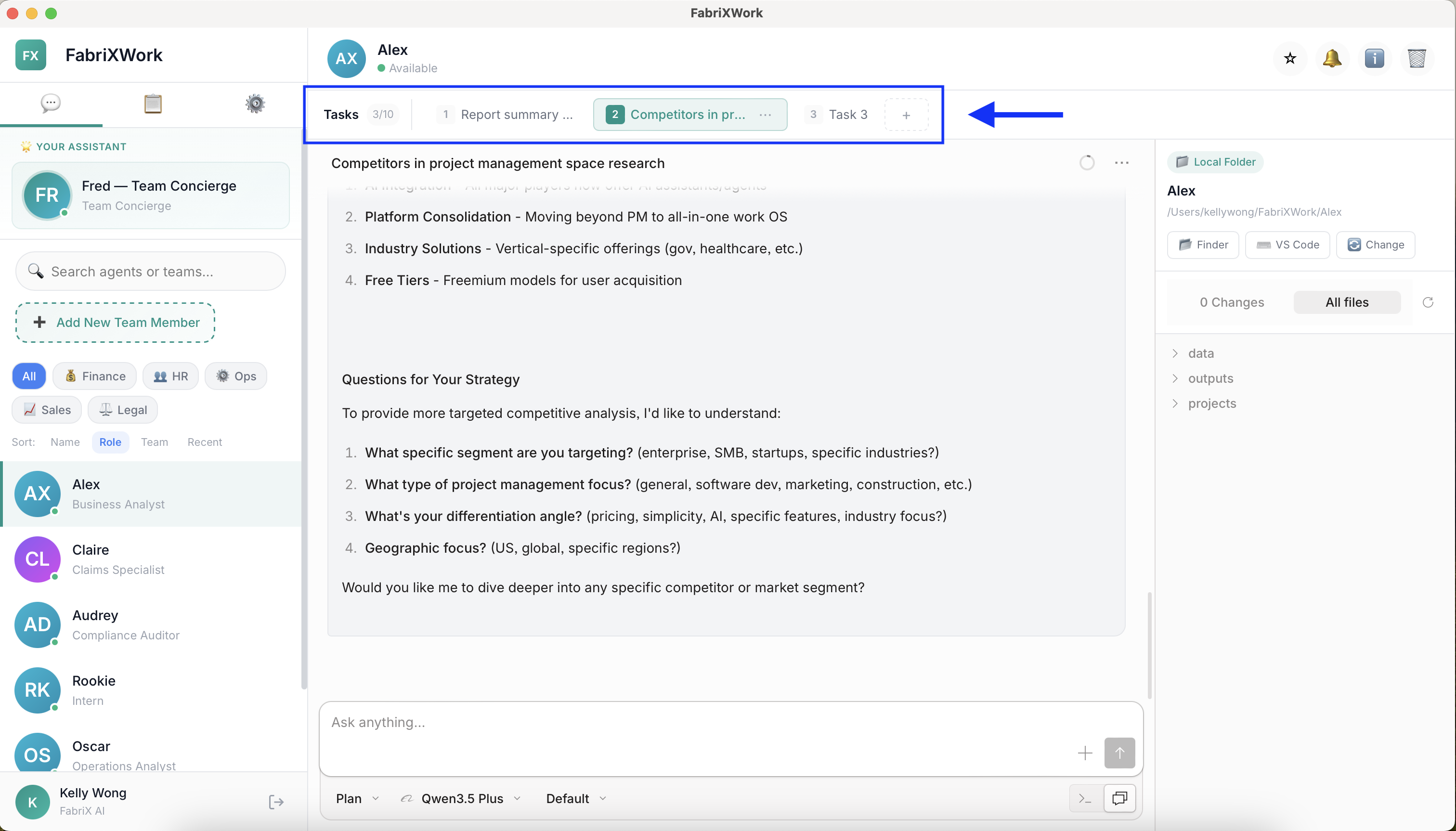Open the Plan mode dropdown

357,798
